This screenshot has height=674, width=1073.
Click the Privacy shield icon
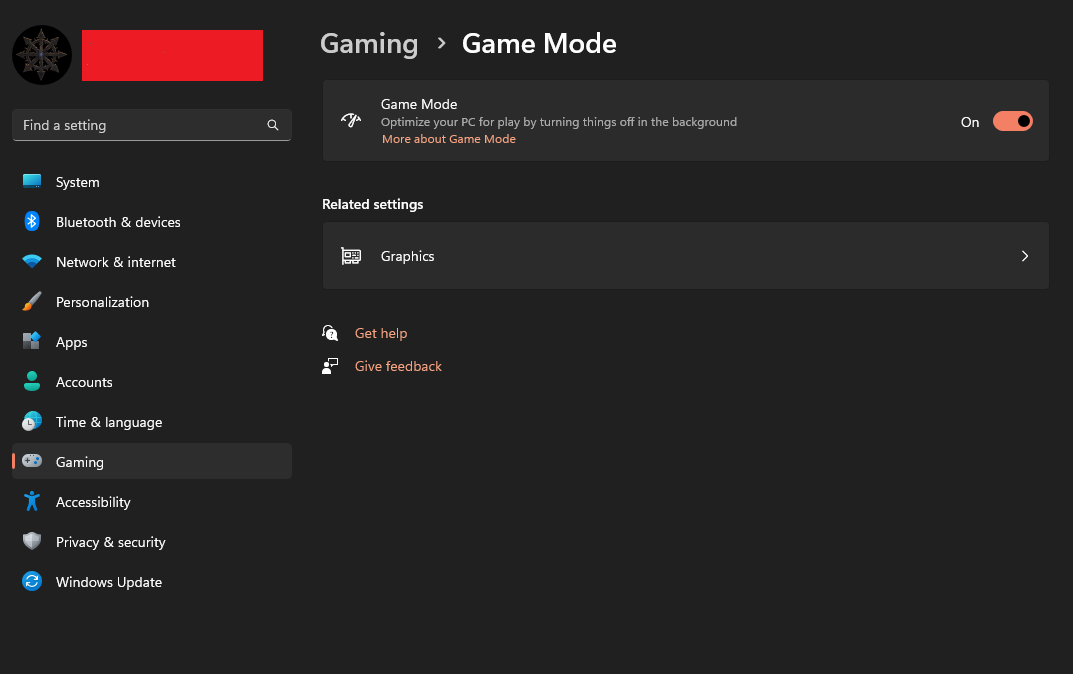pyautogui.click(x=31, y=541)
